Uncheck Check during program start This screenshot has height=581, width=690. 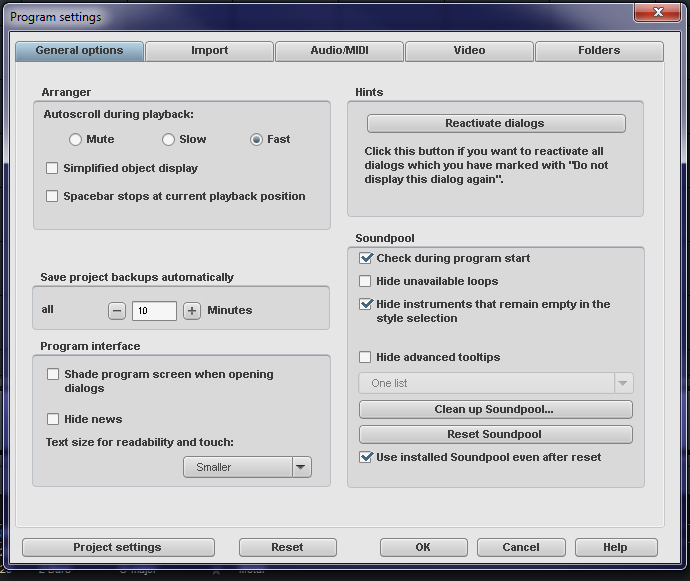click(x=365, y=258)
